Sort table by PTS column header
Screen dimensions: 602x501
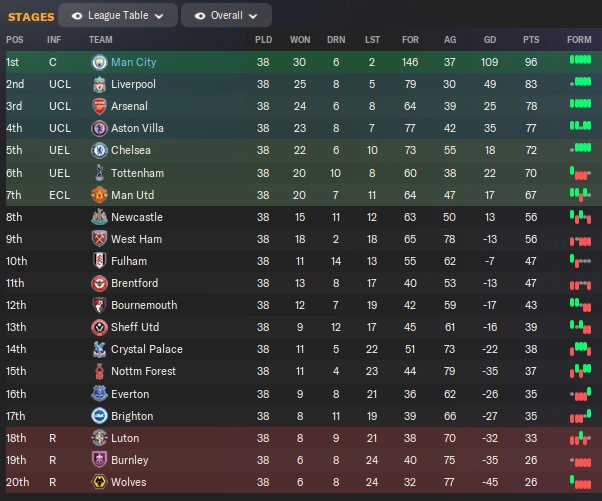coord(530,39)
